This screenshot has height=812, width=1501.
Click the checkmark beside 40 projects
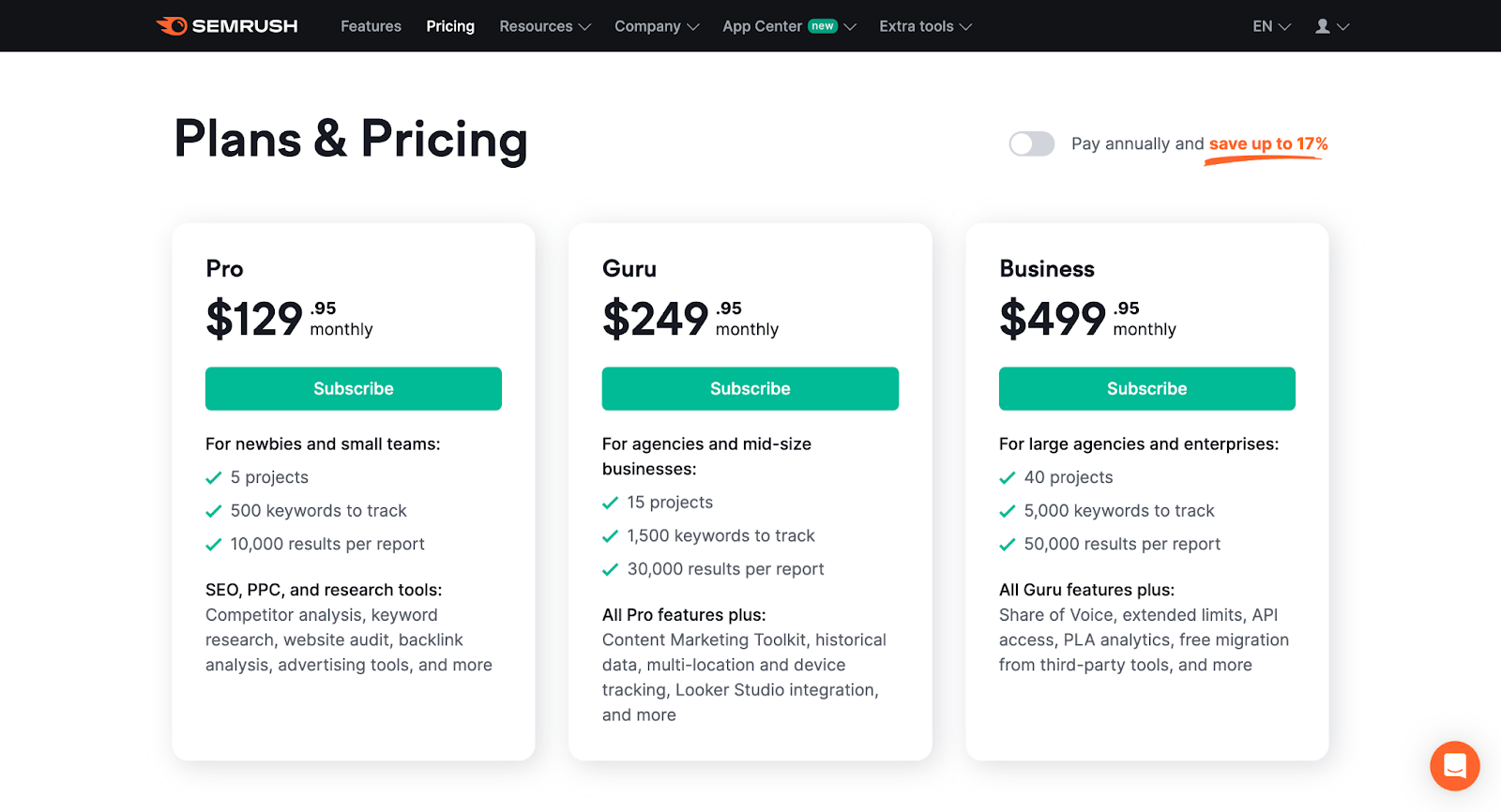(x=1007, y=477)
